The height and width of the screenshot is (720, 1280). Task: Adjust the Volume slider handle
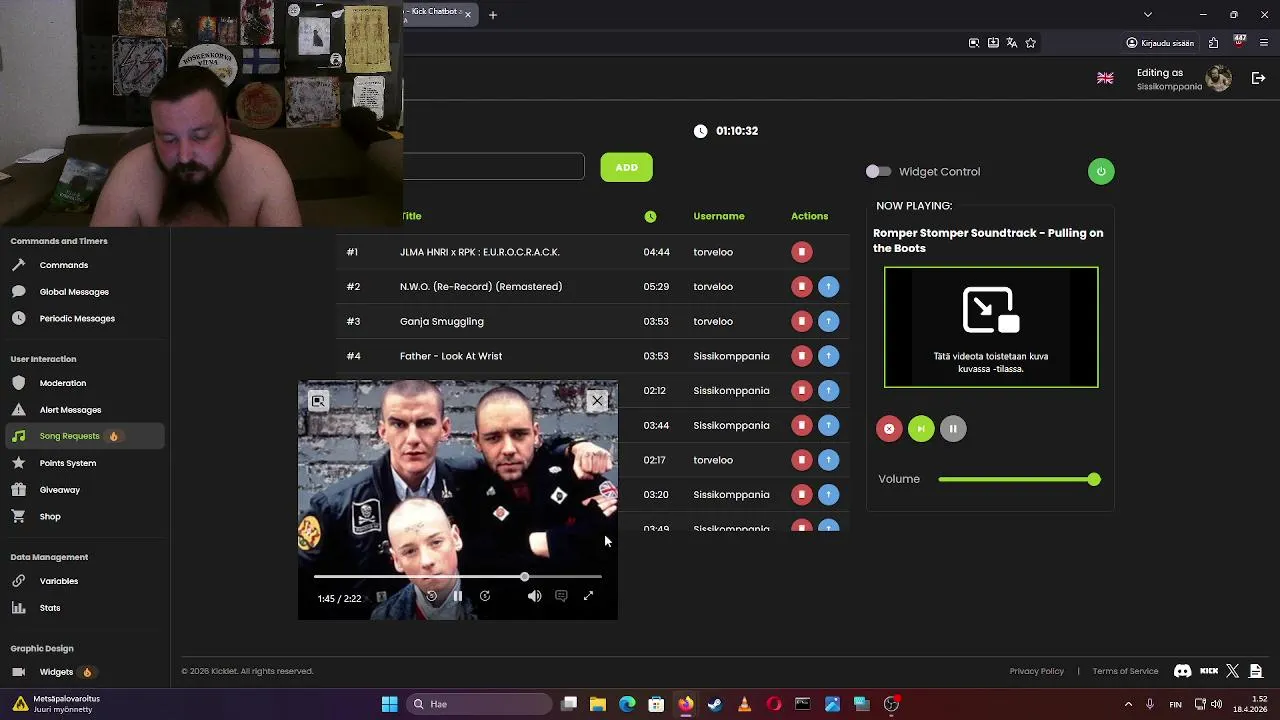(1094, 480)
